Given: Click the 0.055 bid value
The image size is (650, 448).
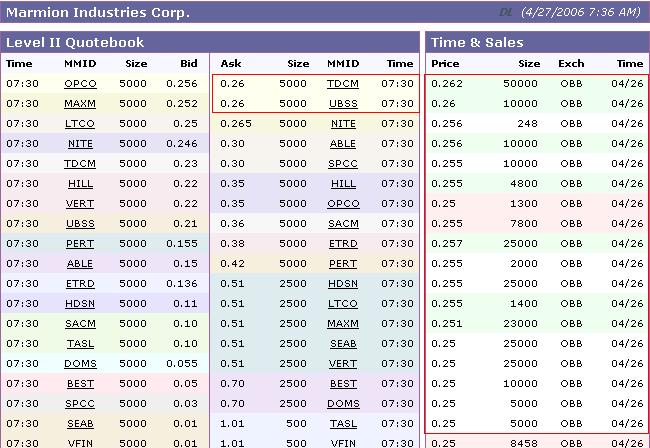Looking at the screenshot, I should (x=182, y=364).
